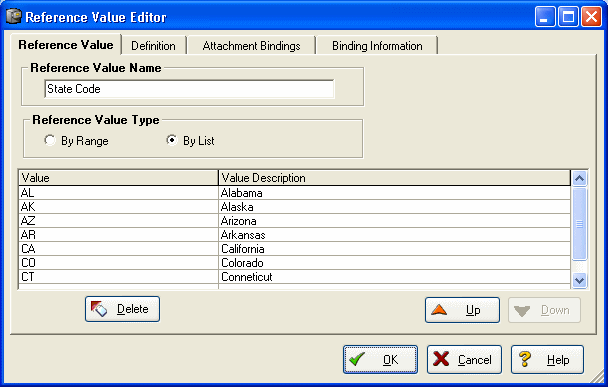Click the scrollbar up arrow in value list
The width and height of the screenshot is (608, 387).
click(579, 178)
